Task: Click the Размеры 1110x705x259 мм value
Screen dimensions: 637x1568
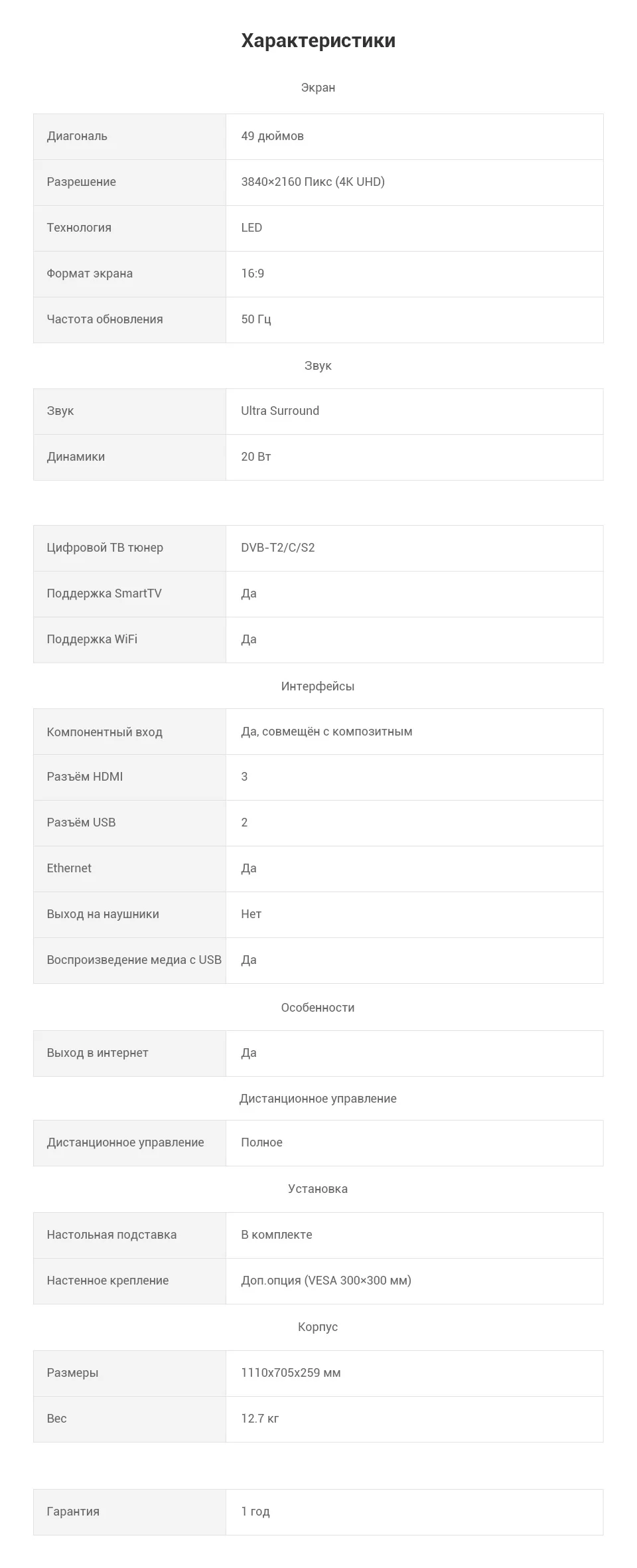Action: (x=291, y=1373)
